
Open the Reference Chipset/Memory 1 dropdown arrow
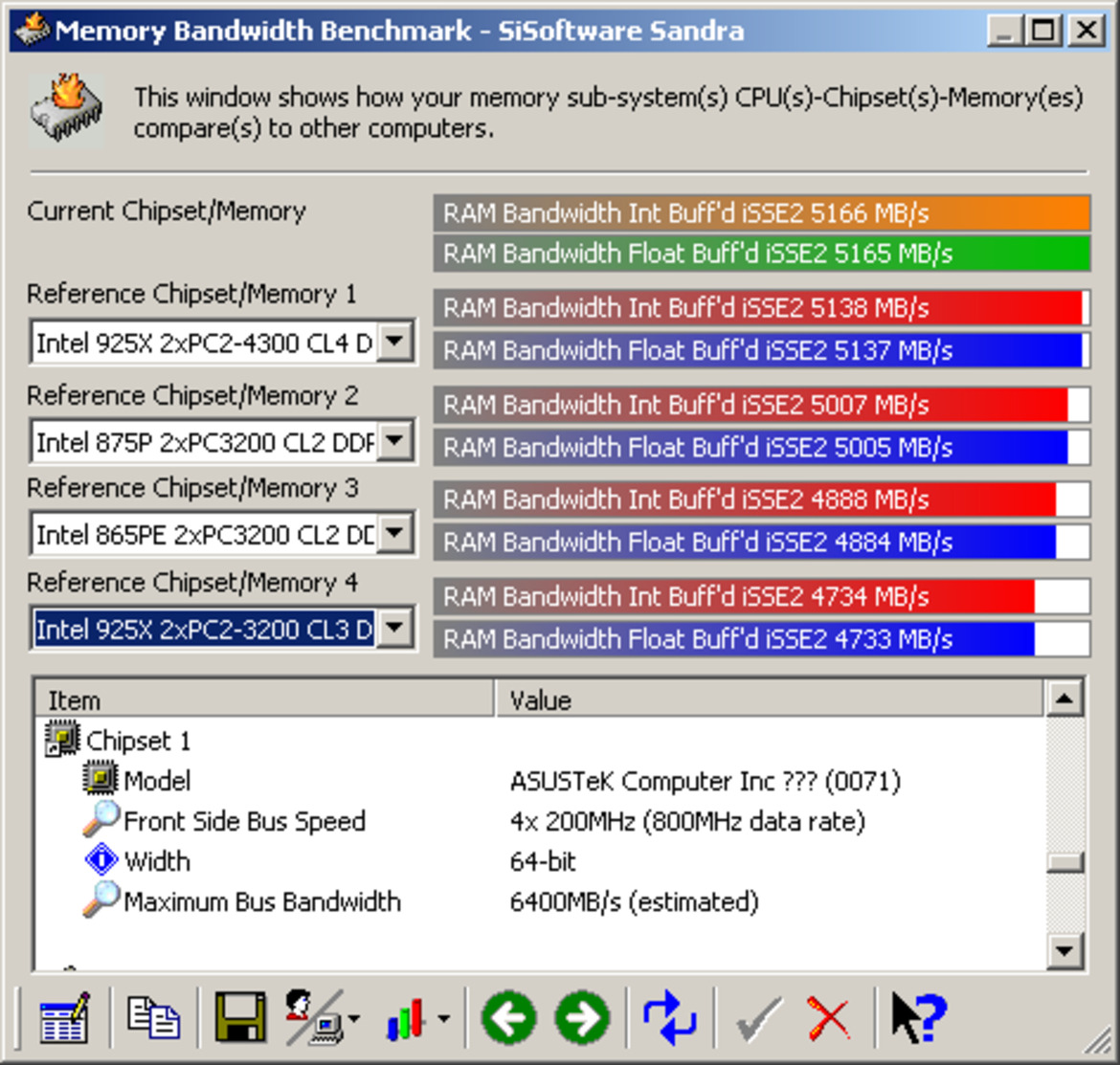pyautogui.click(x=395, y=342)
